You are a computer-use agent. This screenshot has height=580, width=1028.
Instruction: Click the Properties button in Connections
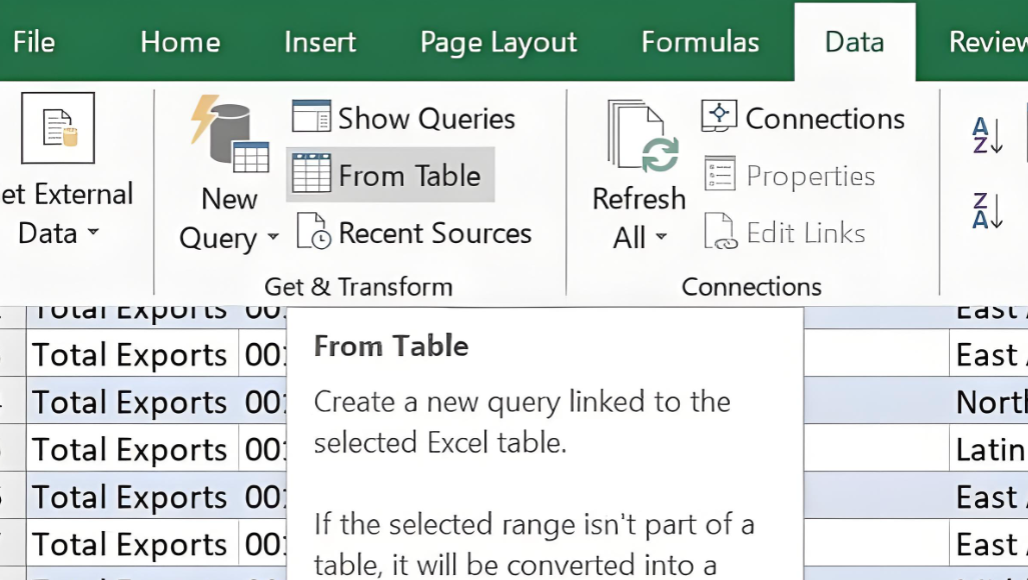pyautogui.click(x=790, y=176)
